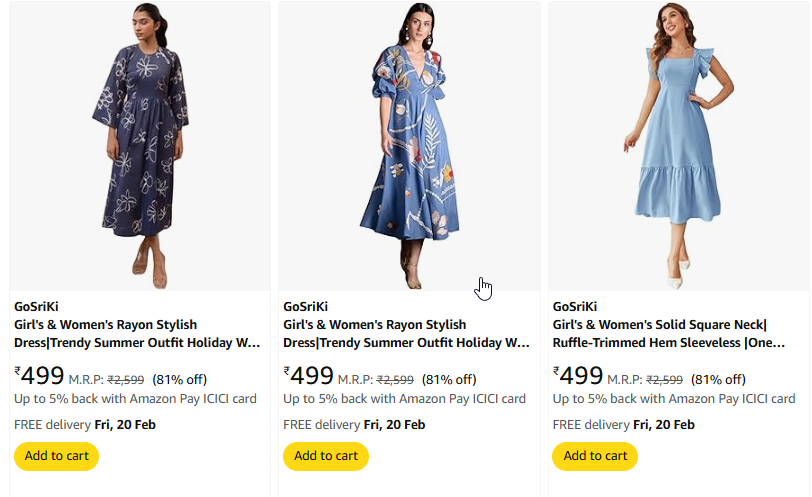The image size is (812, 497).
Task: Click the ₹499 price of the V-neck printed dress
Action: click(x=309, y=377)
